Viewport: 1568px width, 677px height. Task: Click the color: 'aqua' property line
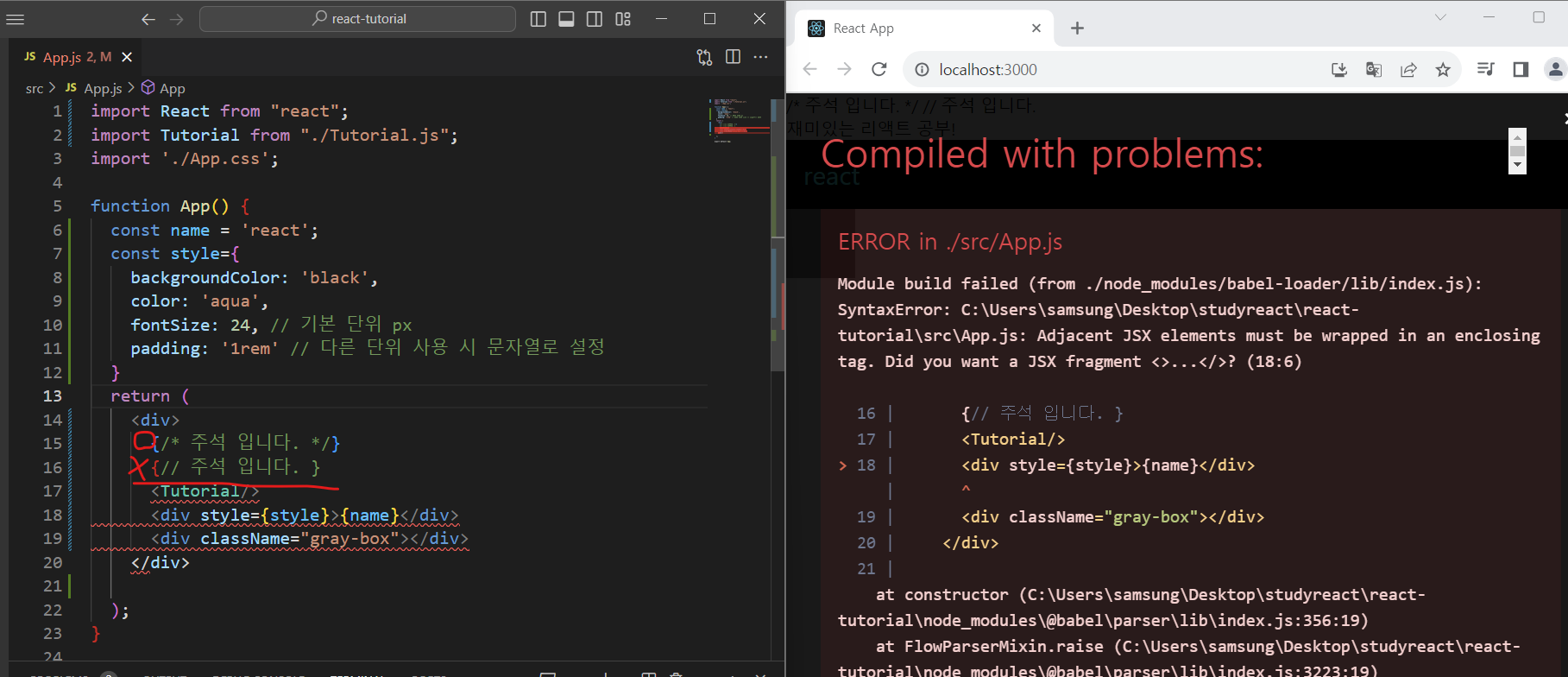(x=199, y=301)
